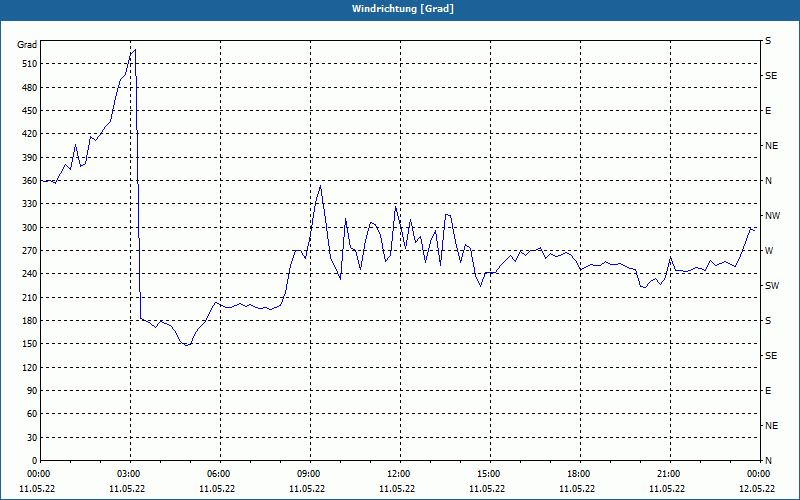Select the "E" compass label level with 450
This screenshot has width=800, height=500.
(x=768, y=111)
